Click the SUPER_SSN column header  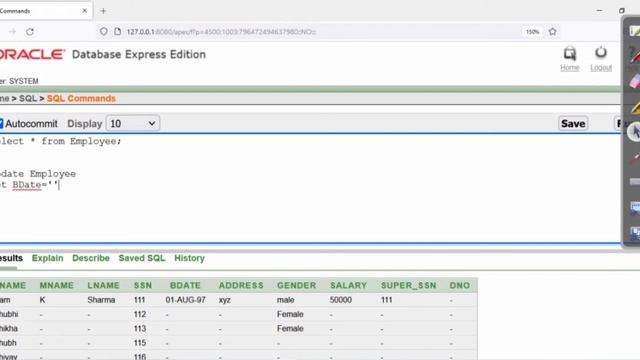[409, 285]
